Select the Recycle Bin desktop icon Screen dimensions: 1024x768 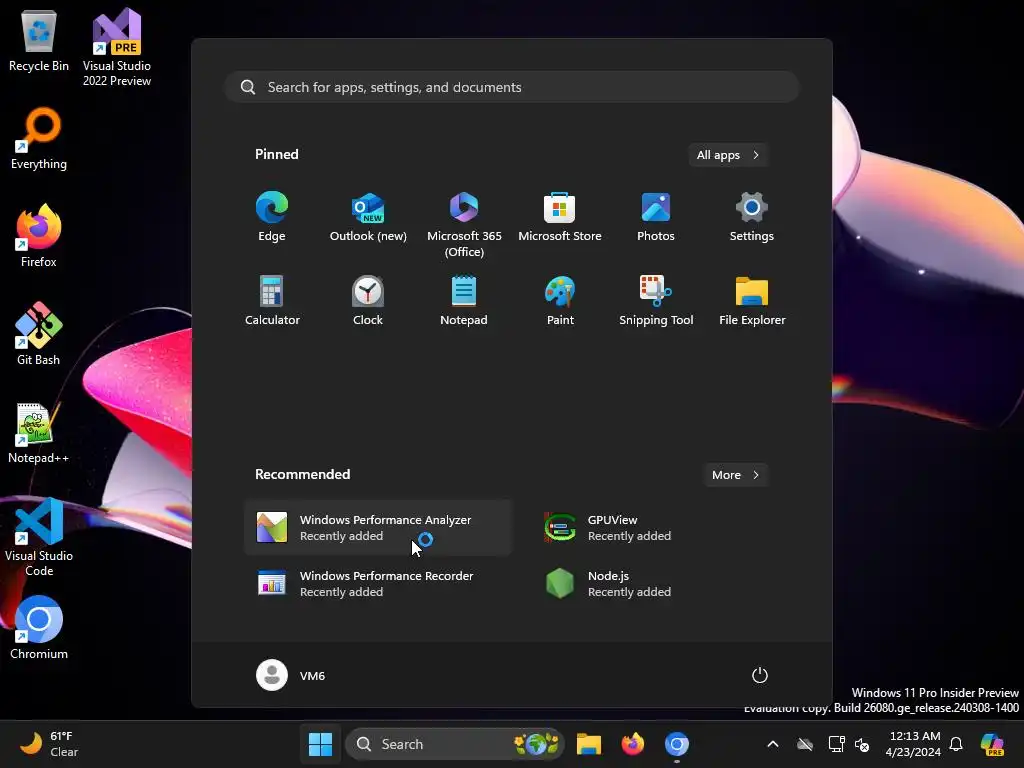pyautogui.click(x=39, y=41)
